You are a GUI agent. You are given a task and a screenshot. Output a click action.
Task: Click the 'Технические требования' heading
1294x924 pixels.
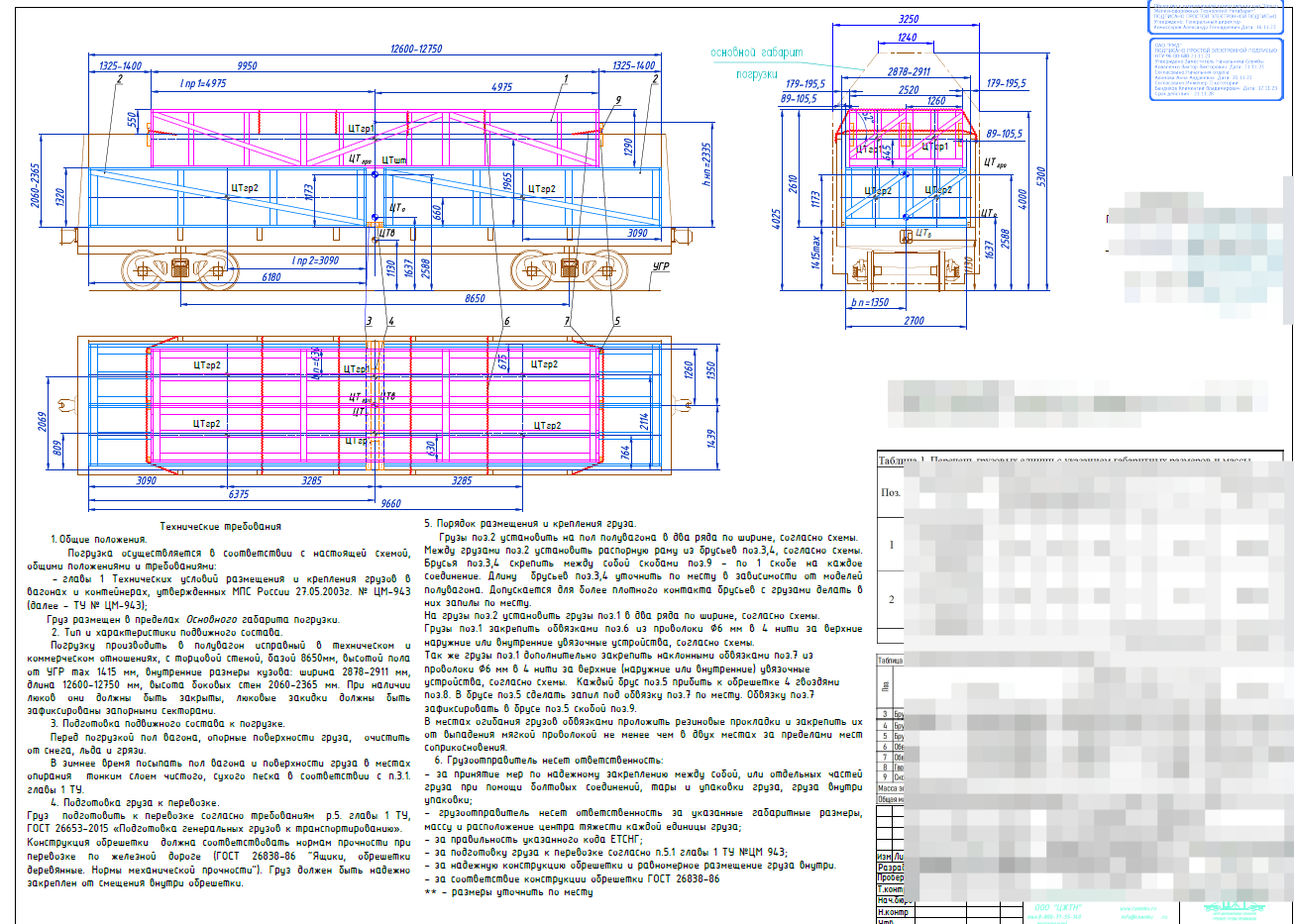(x=220, y=527)
